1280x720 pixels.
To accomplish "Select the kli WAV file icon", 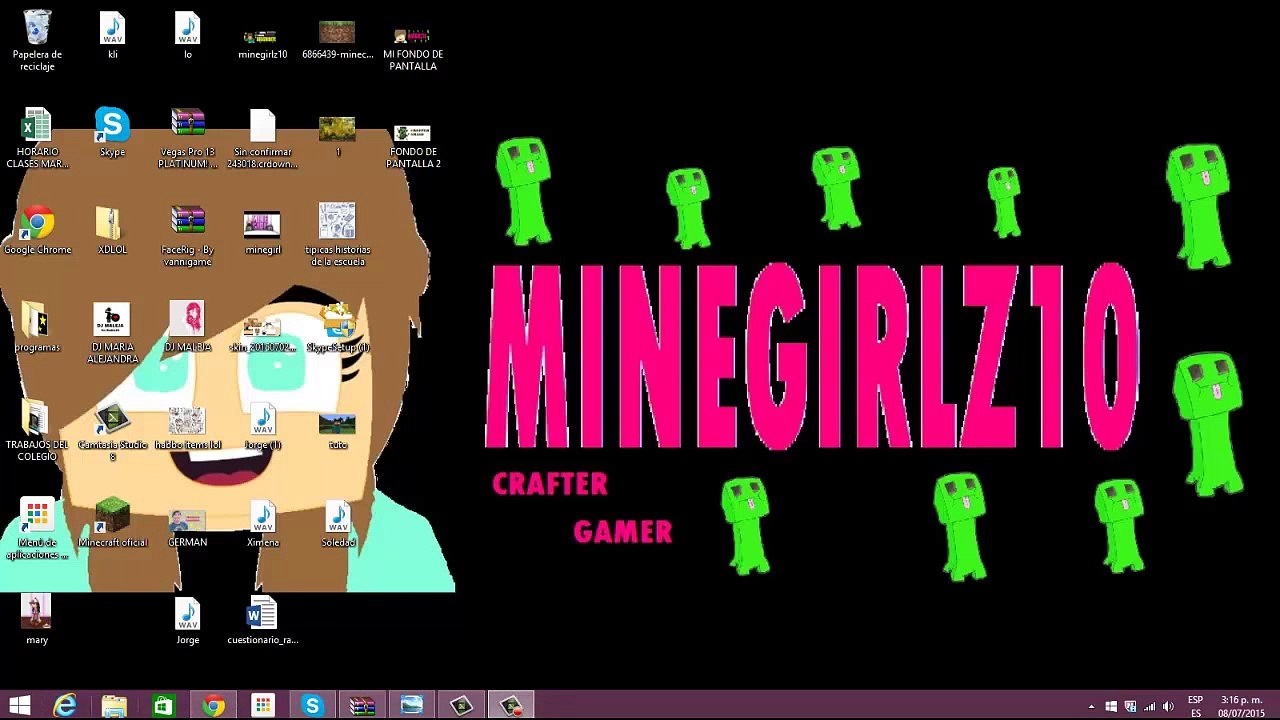I will click(x=112, y=36).
